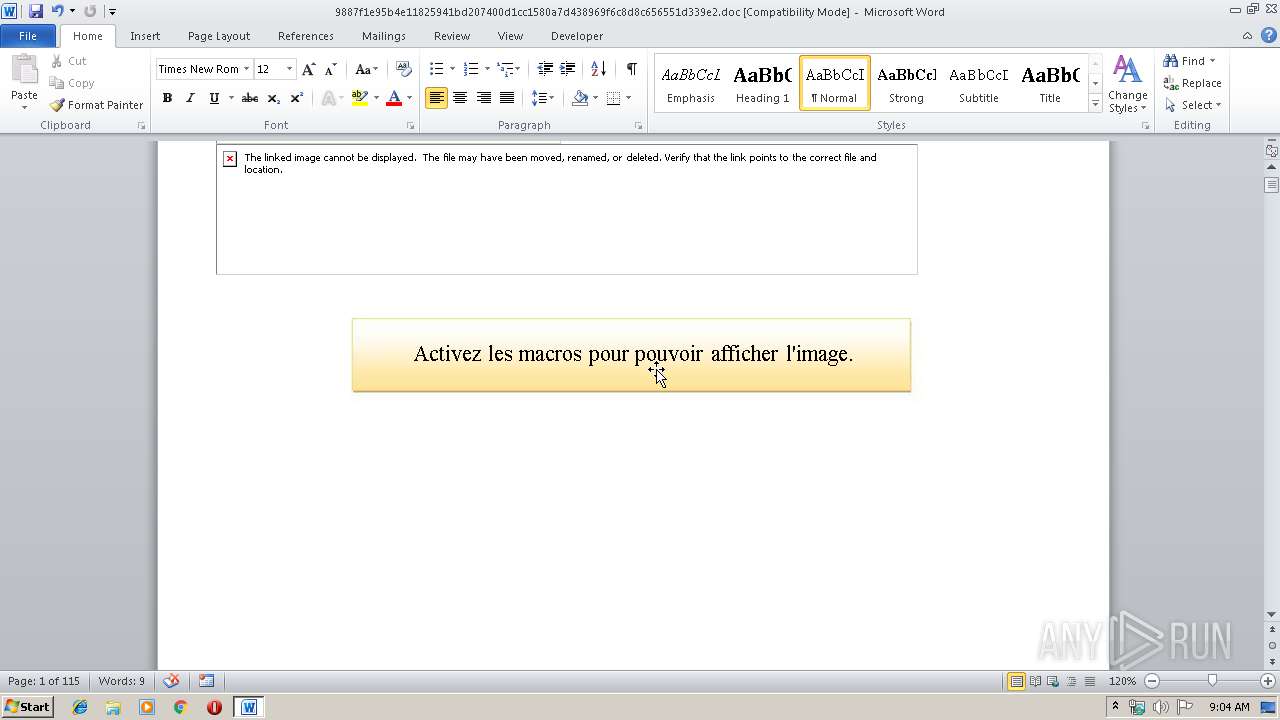The width and height of the screenshot is (1280, 720).
Task: Increase paragraph indent
Action: click(x=568, y=69)
